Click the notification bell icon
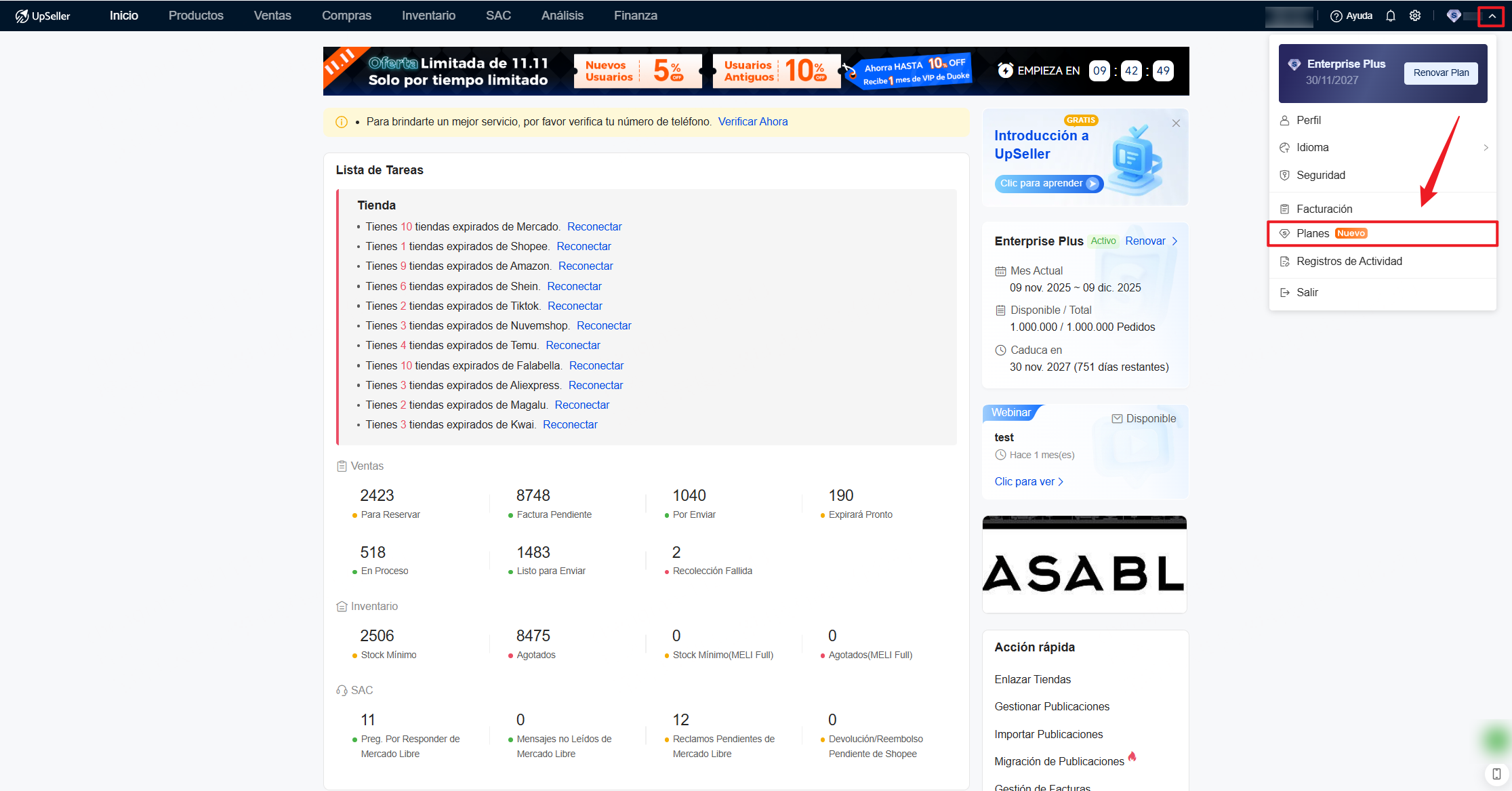Viewport: 1512px width, 791px height. 1390,16
